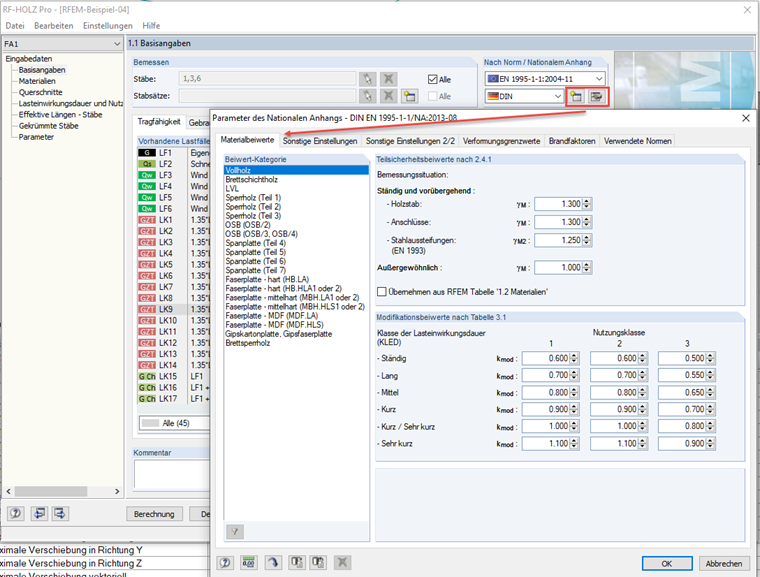The height and width of the screenshot is (577, 760).
Task: Enable Übernehmen aus RFEM Tabelle checkbox
Action: tap(381, 291)
